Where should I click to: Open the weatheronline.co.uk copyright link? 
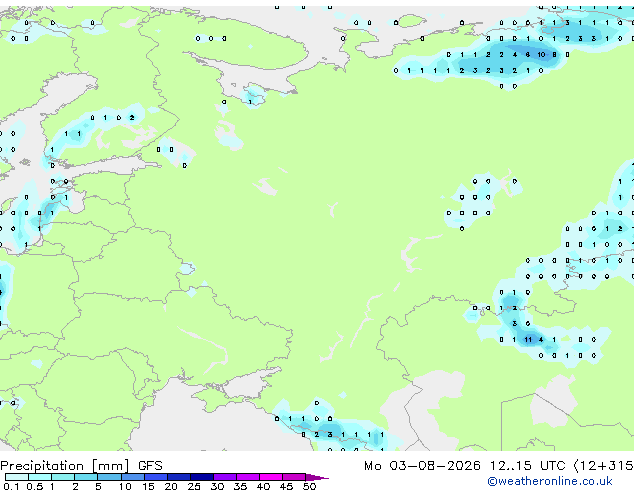coord(550,481)
